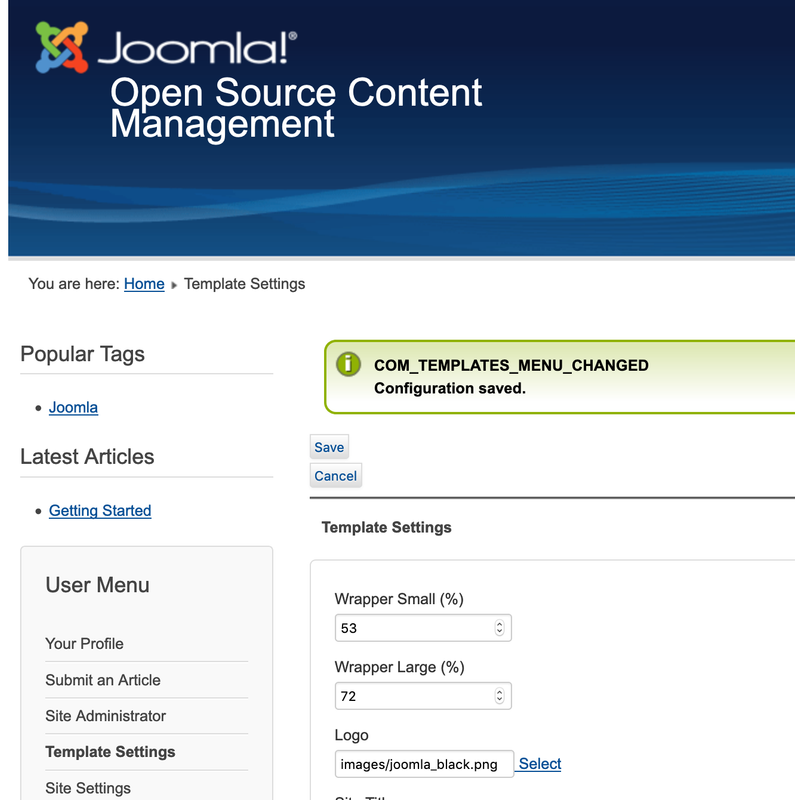
Task: Click the Logo path input field
Action: click(x=424, y=764)
